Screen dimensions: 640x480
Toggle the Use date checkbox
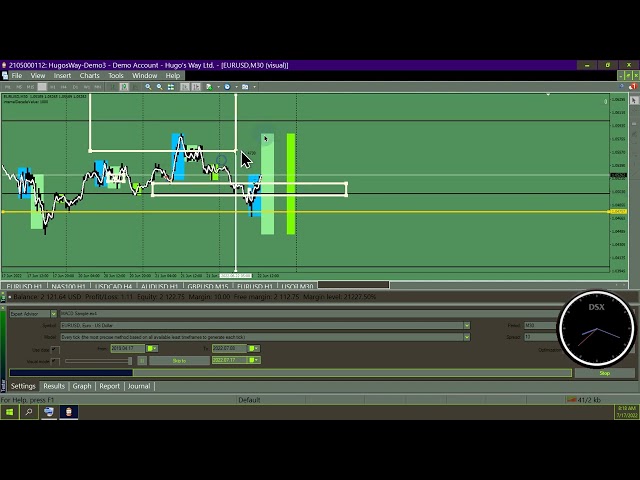tap(56, 349)
